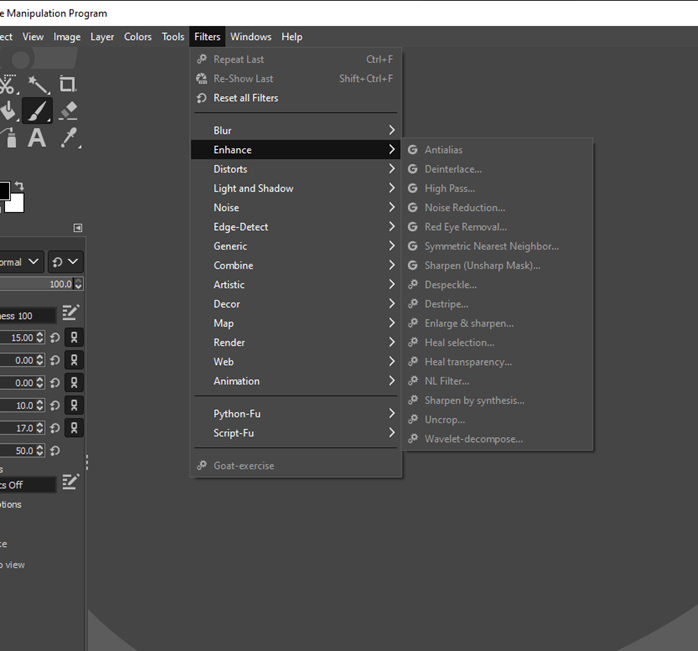698x651 pixels.
Task: Open the mode reset dropdown beside Normal
Action: tap(65, 262)
